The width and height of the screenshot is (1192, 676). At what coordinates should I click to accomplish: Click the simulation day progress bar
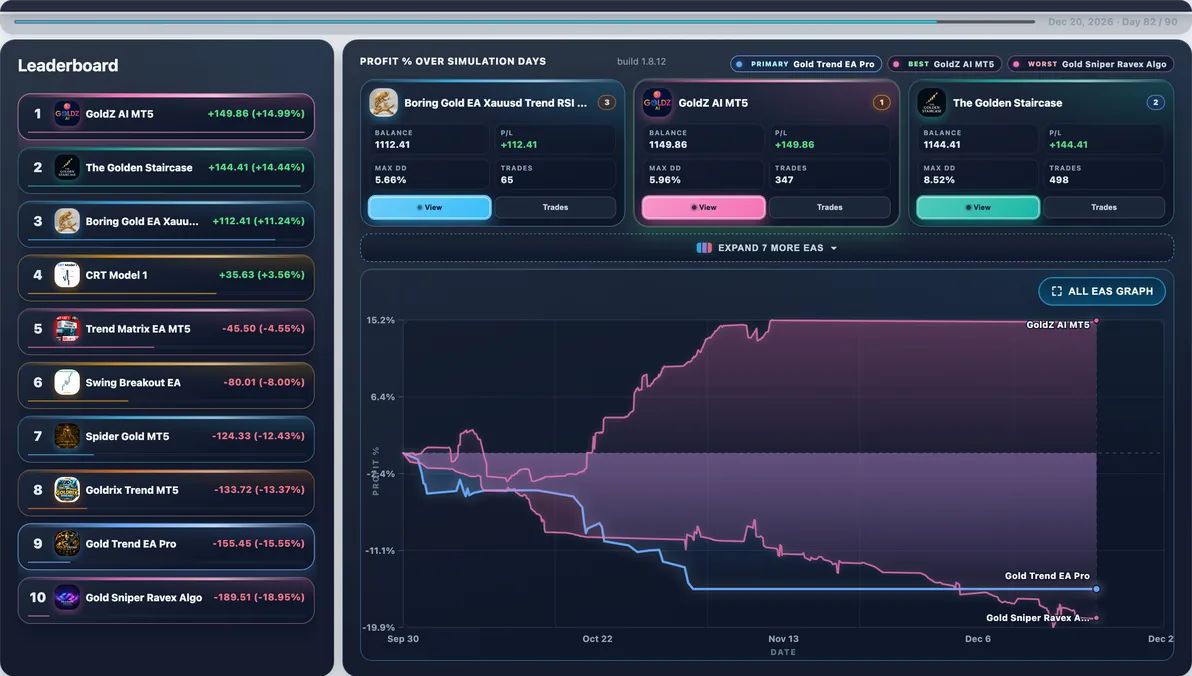coord(525,21)
